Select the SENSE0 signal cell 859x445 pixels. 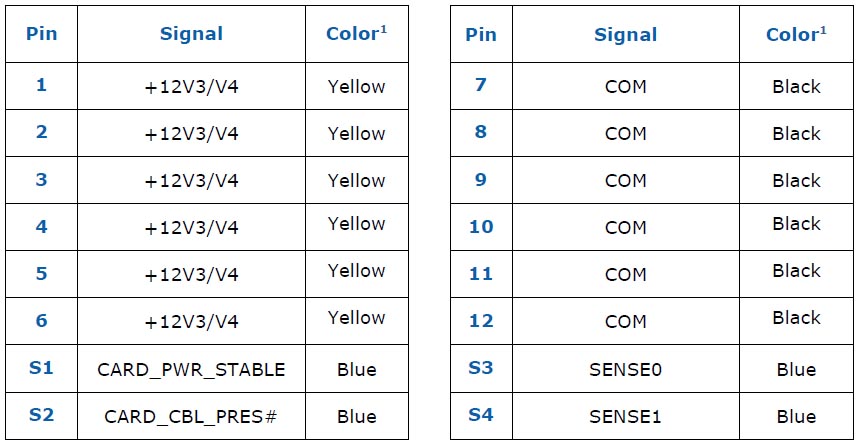point(626,369)
